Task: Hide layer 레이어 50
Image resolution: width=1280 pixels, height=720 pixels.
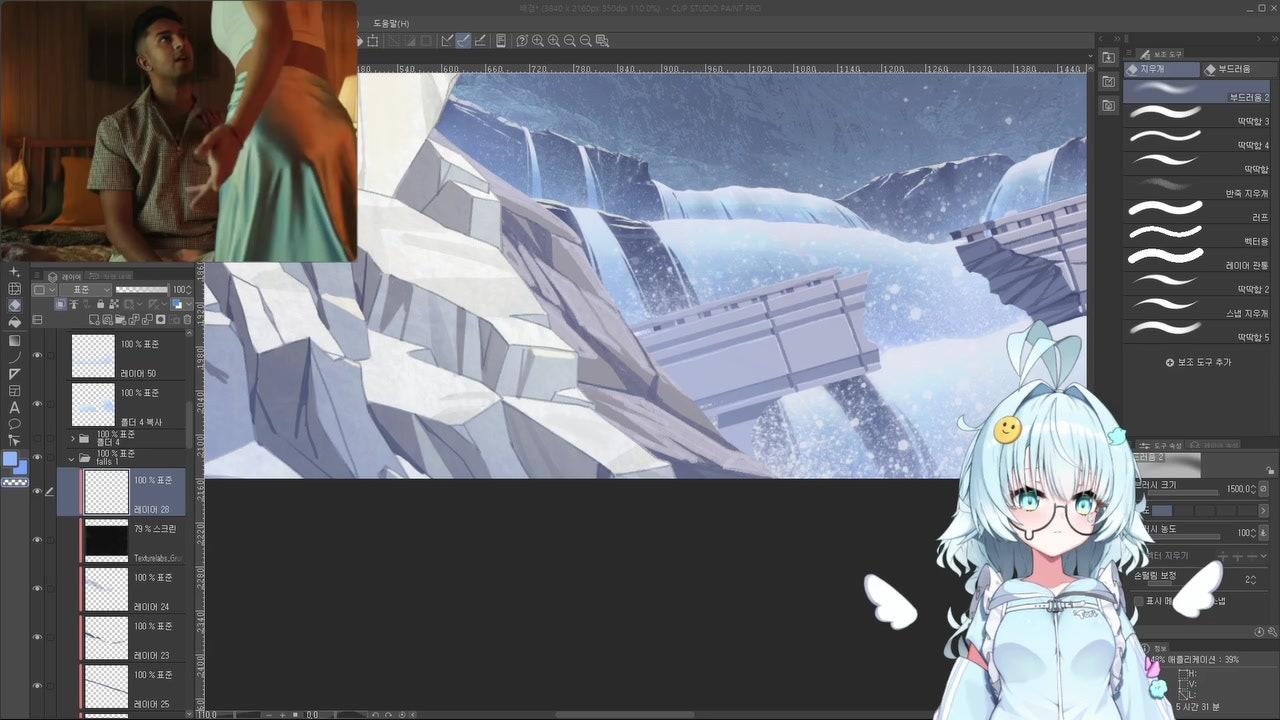Action: 38,356
